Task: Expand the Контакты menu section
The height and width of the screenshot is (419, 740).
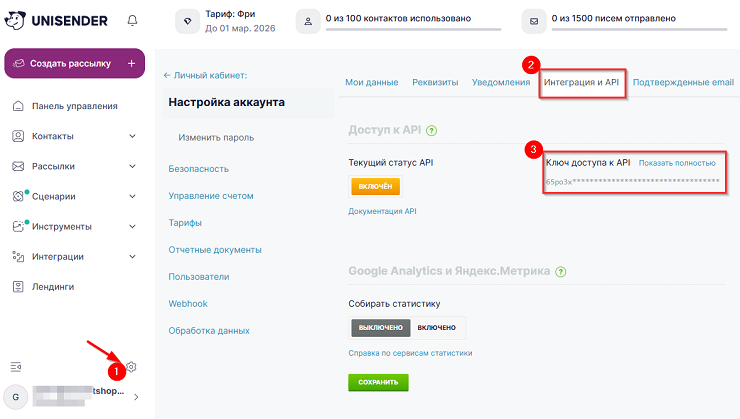Action: [x=132, y=136]
